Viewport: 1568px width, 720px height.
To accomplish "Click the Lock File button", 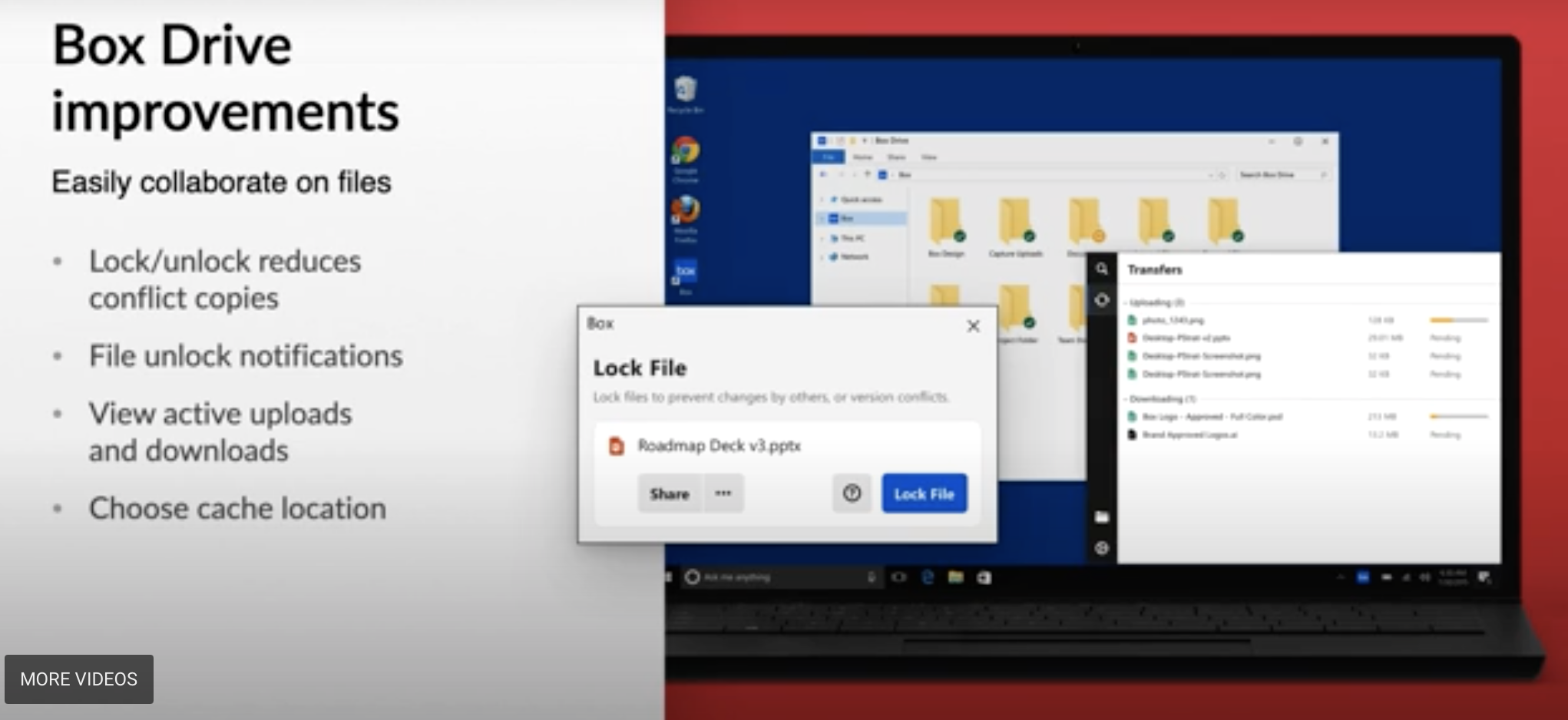I will point(925,494).
